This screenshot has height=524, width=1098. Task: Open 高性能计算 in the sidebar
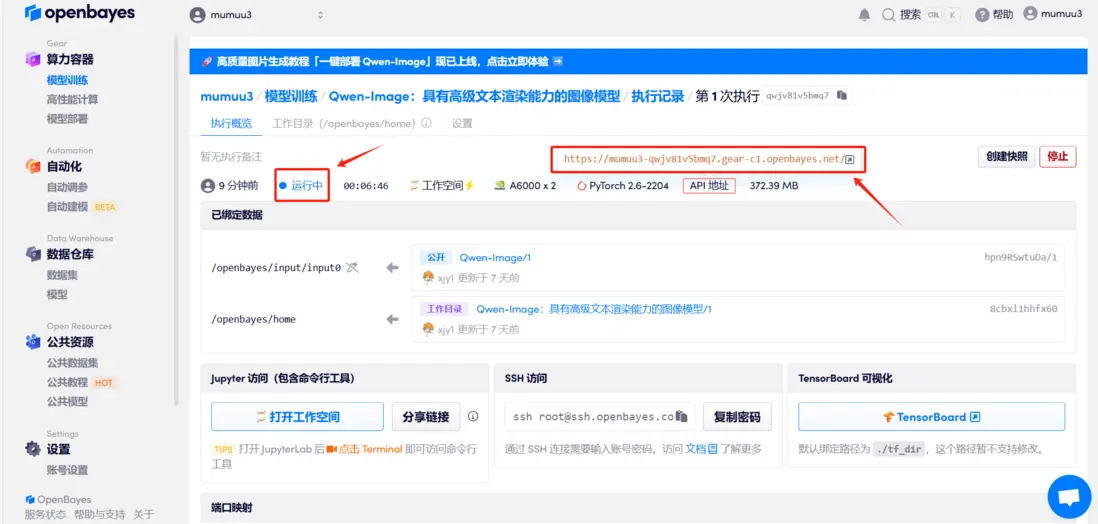72,99
